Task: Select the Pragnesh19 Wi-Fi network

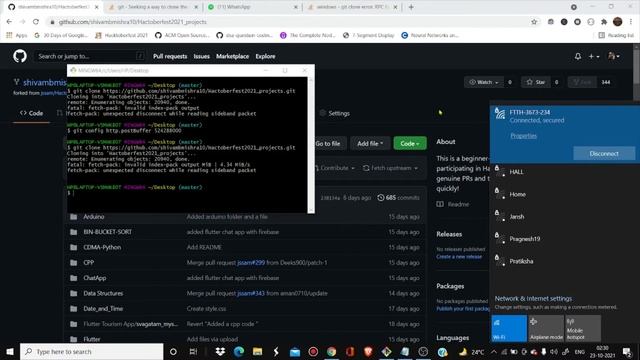Action: [564, 239]
